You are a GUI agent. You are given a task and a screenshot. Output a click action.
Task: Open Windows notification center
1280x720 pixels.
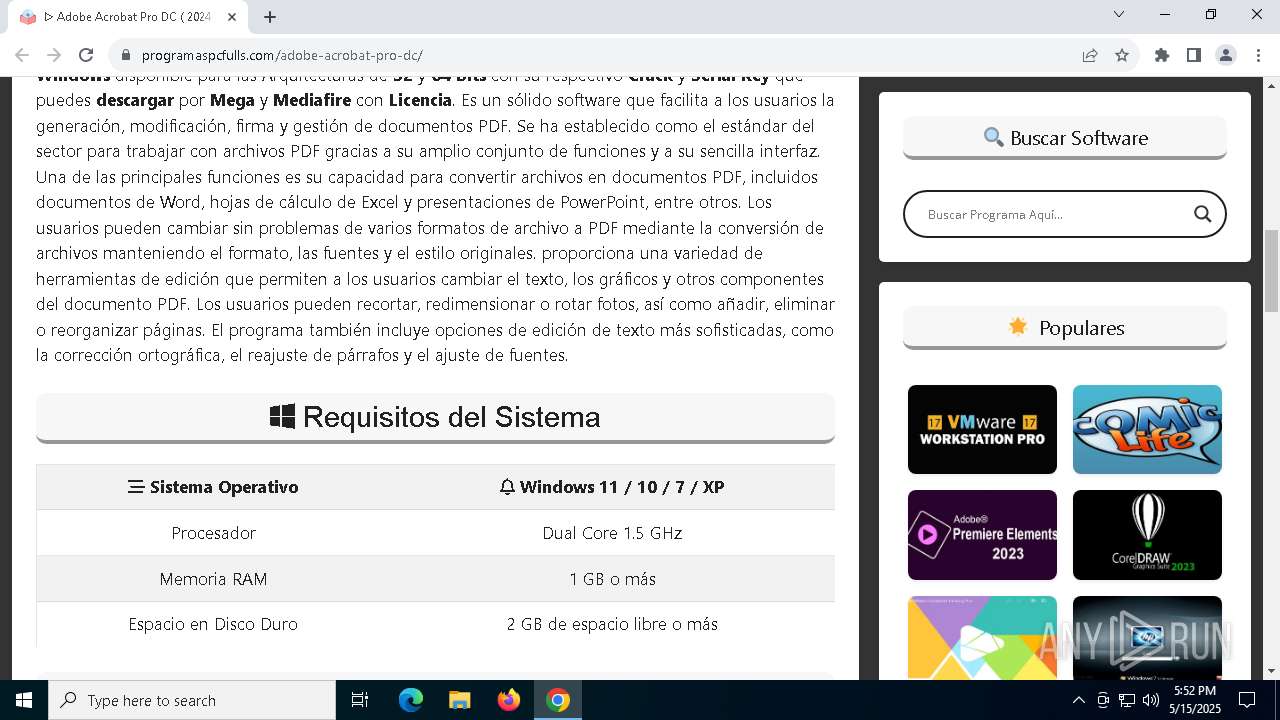click(x=1247, y=700)
